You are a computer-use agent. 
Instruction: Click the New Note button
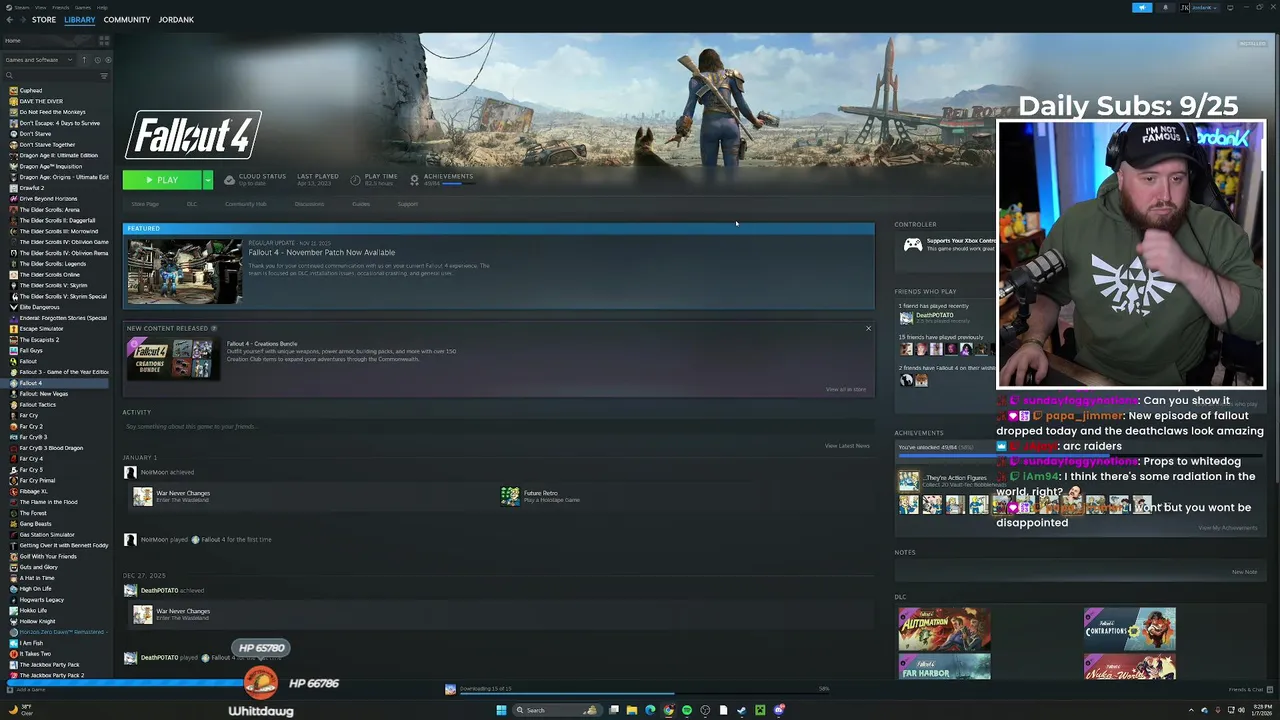tap(1244, 572)
